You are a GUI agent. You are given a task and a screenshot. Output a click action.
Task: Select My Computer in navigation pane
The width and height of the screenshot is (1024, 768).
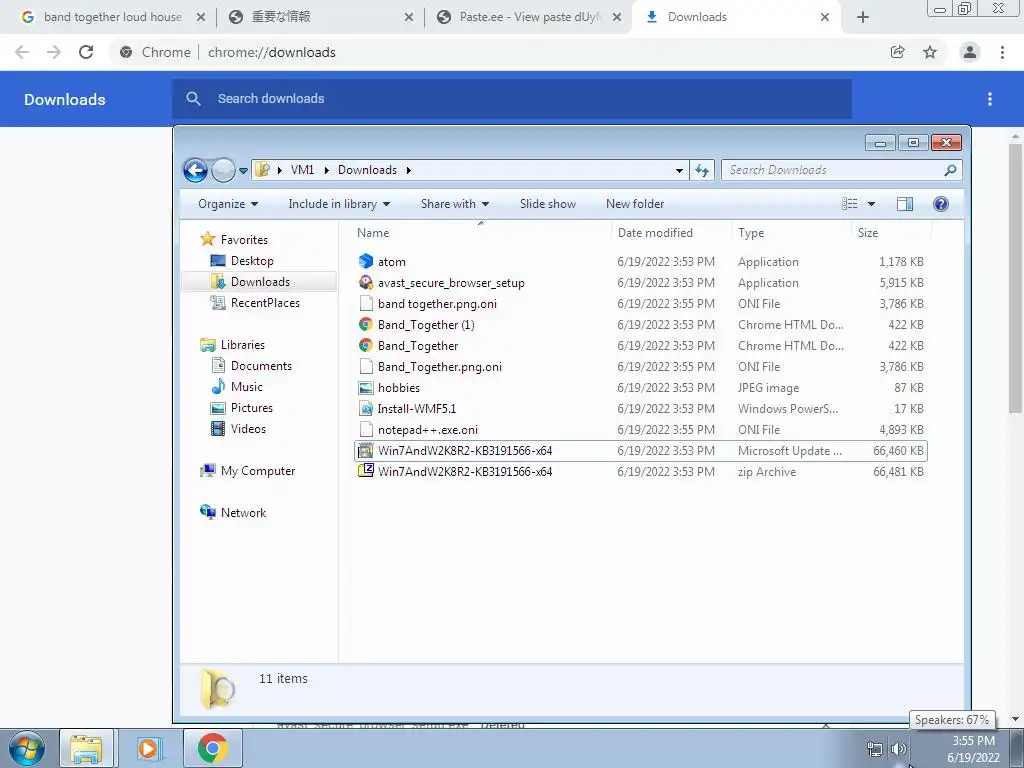point(257,471)
